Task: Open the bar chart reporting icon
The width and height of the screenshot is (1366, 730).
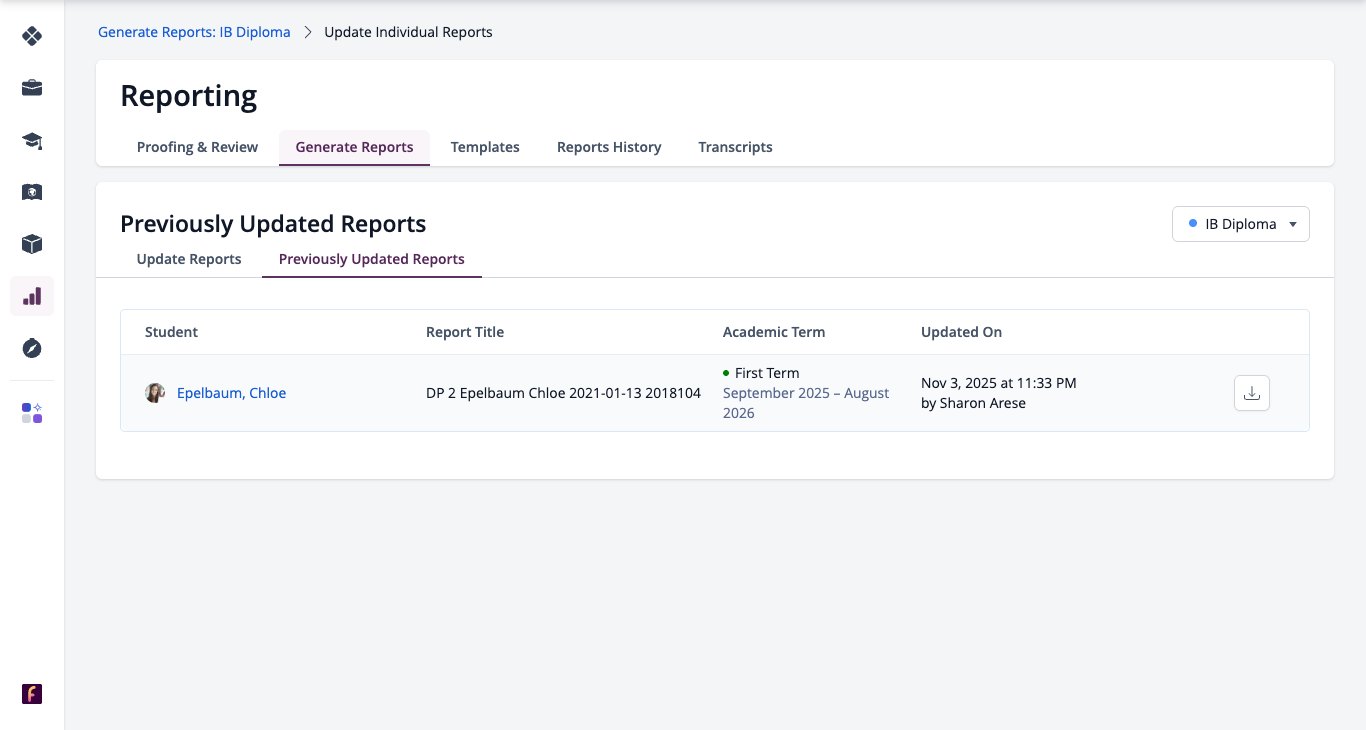Action: [x=32, y=296]
